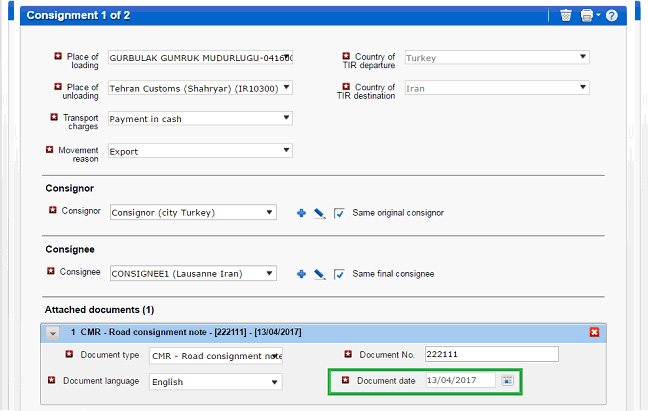Screen dimensions: 649x411
Task: Add new consignor with plus icon
Action: pyautogui.click(x=301, y=213)
